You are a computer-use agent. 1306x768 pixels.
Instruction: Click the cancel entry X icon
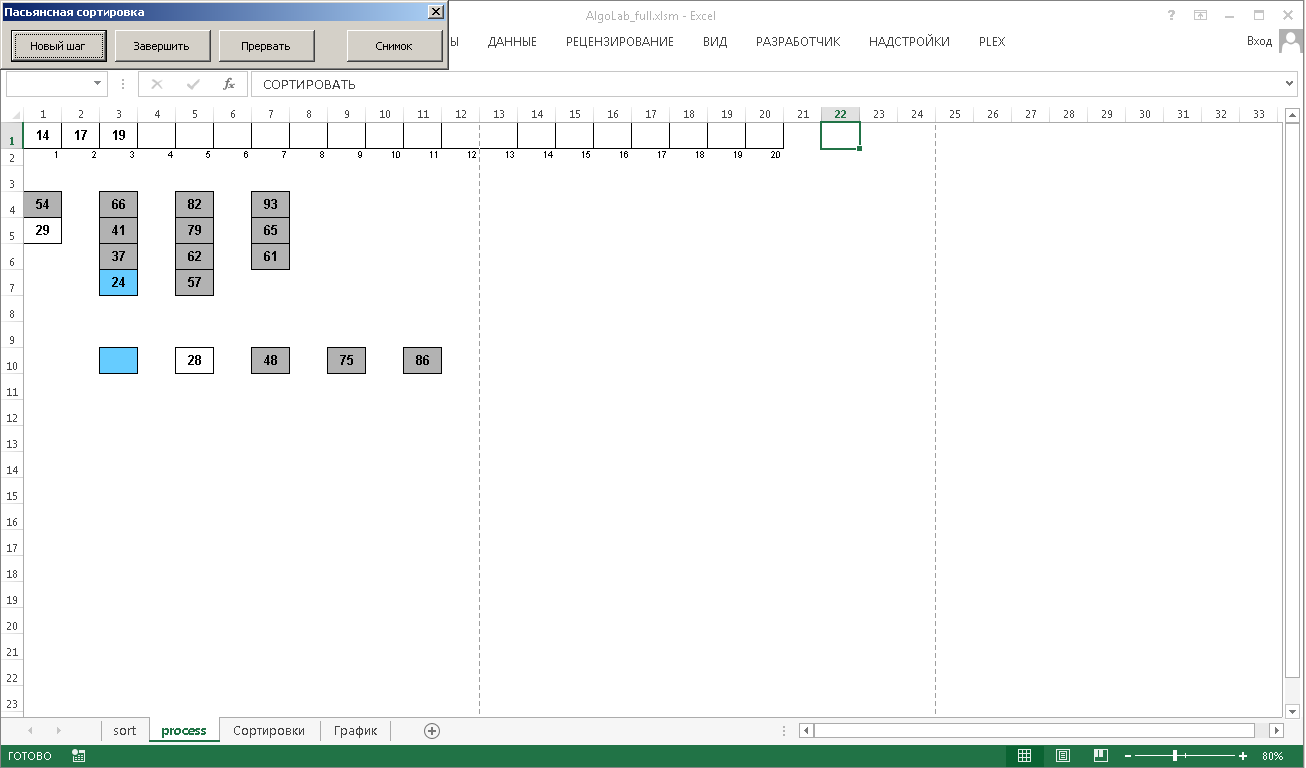(x=157, y=84)
